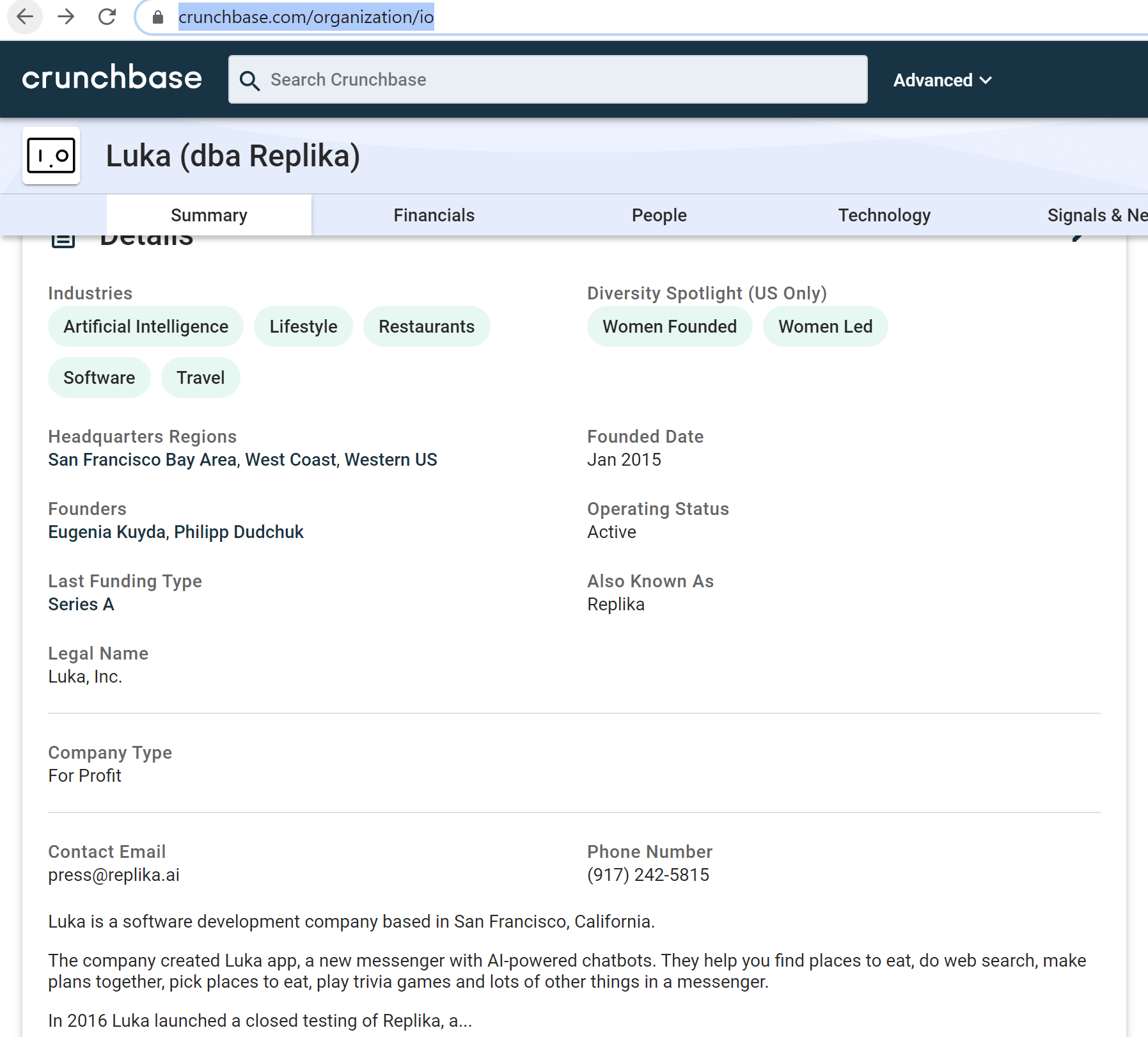Click the Luka, Inc. legal name
This screenshot has width=1148, height=1037.
click(x=85, y=677)
